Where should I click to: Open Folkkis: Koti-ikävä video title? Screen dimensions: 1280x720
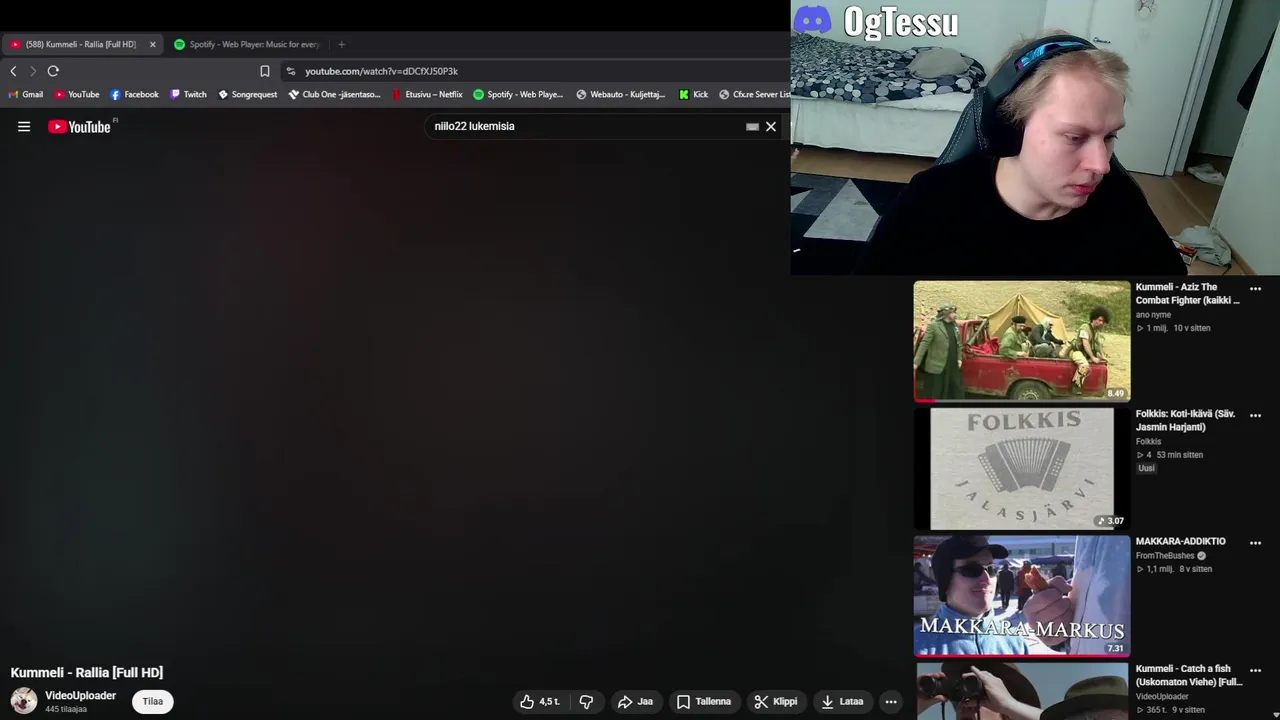pos(1186,421)
